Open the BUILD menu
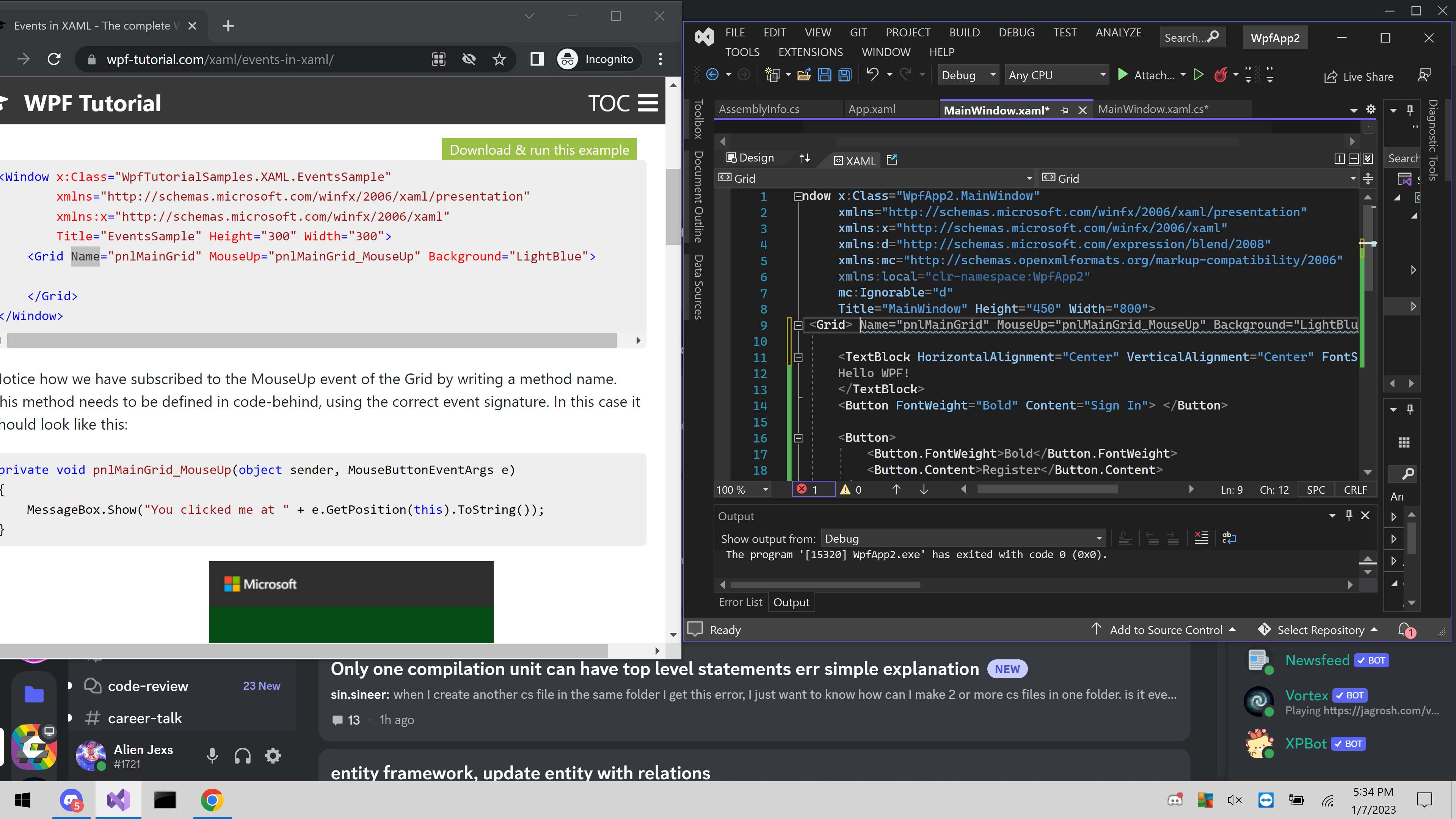 tap(964, 32)
